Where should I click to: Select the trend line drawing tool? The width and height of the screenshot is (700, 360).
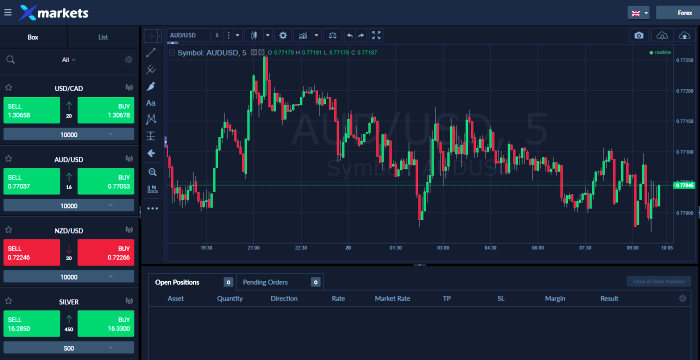[151, 53]
